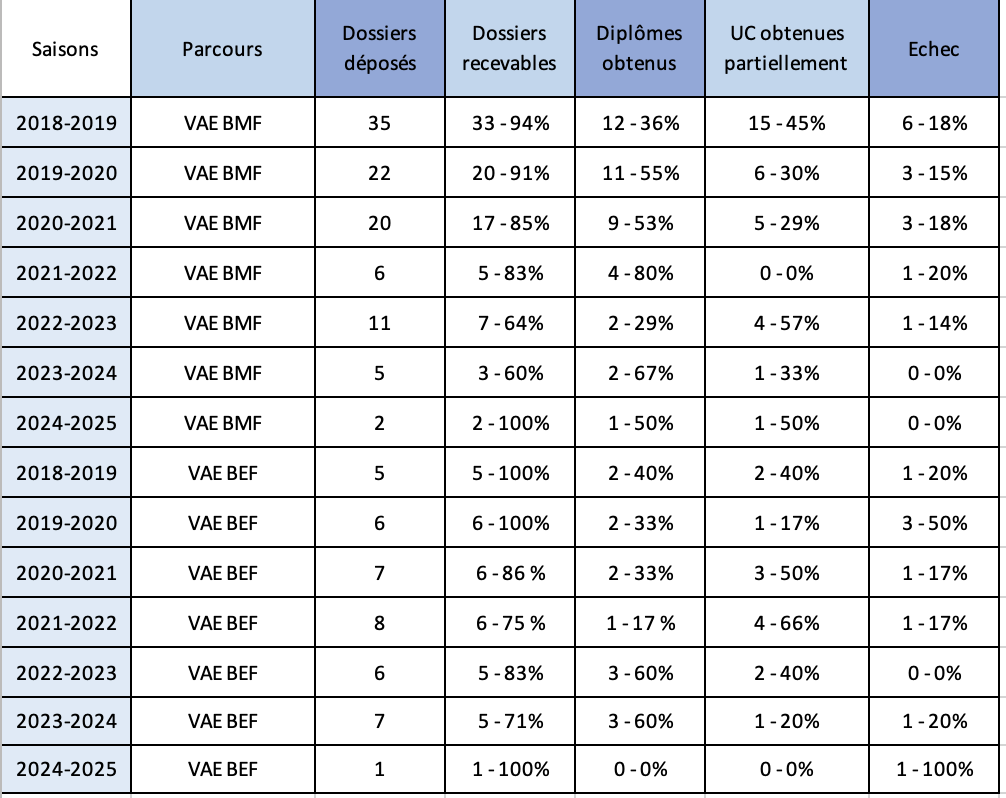
Task: Select the cell showing 1 - 100% Echec
Action: [x=935, y=769]
